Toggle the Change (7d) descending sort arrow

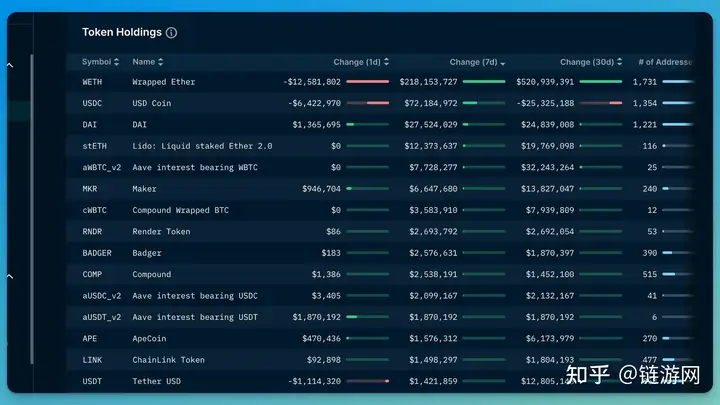click(502, 63)
